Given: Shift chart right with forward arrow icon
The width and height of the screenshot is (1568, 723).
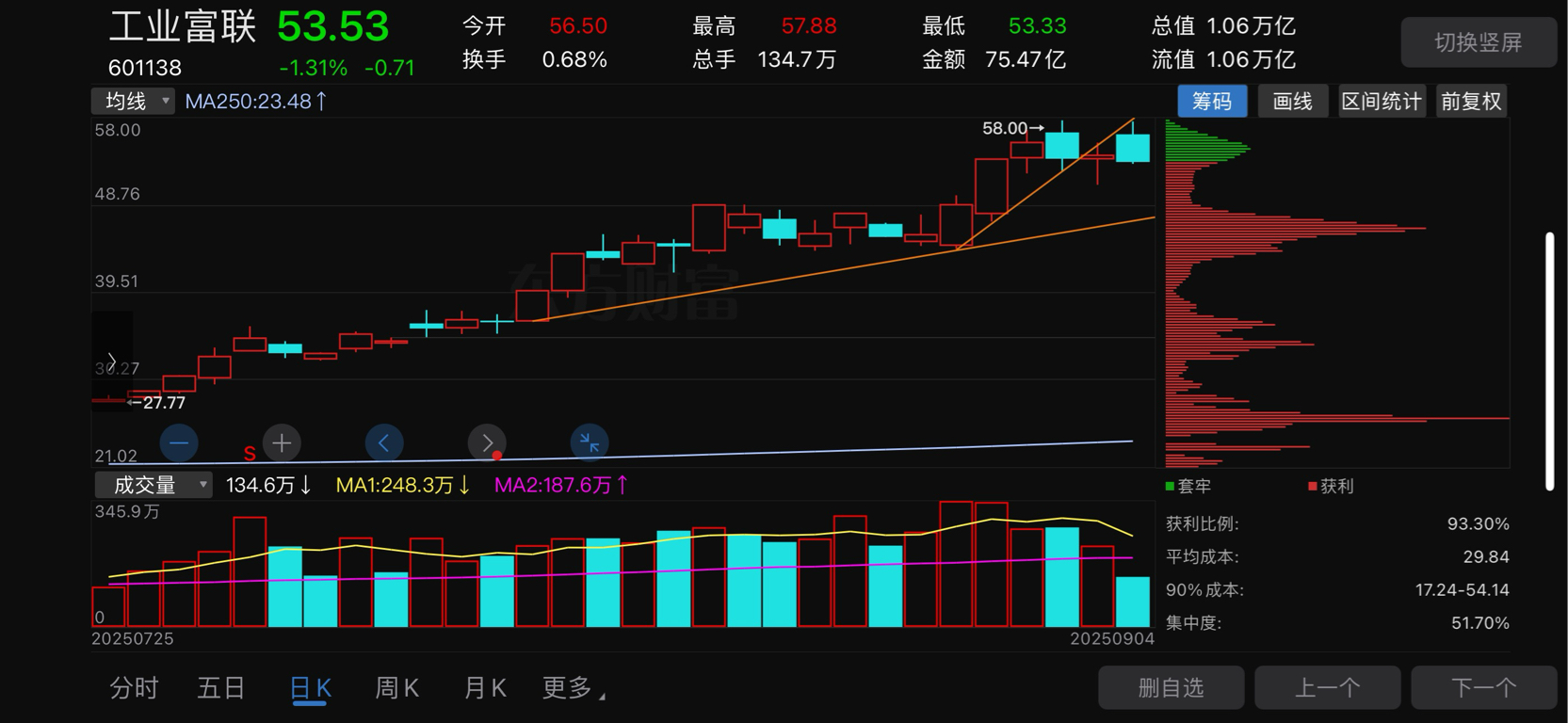Looking at the screenshot, I should (x=487, y=442).
